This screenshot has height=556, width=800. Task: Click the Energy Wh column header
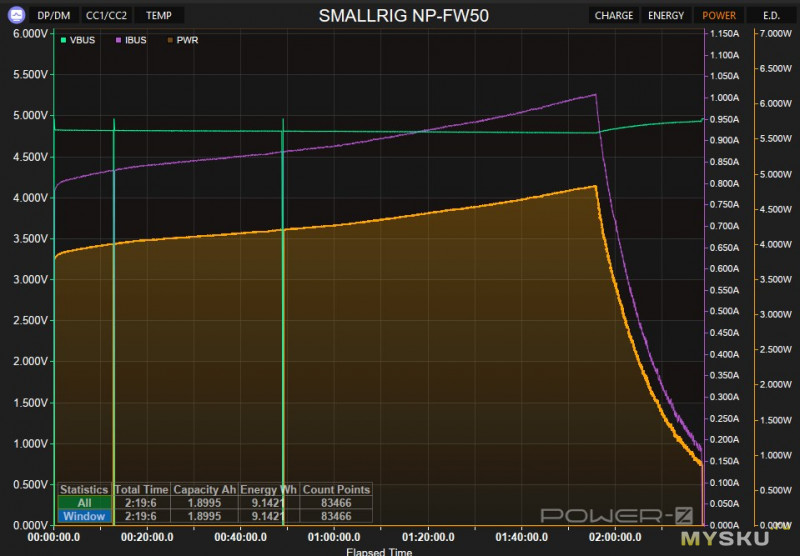pos(268,489)
